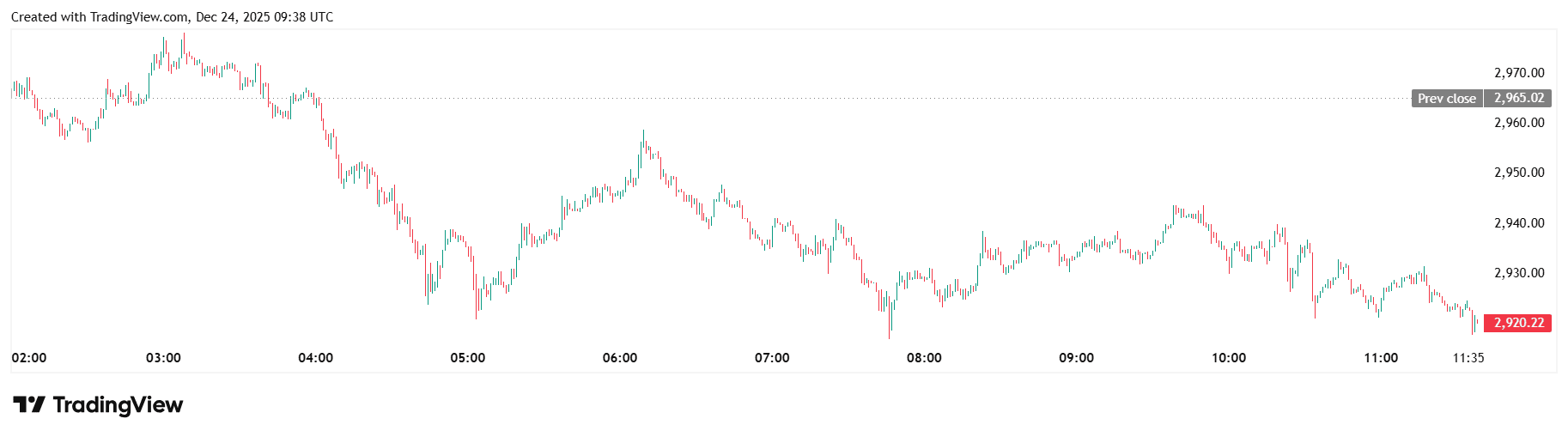The width and height of the screenshot is (1568, 437).
Task: Select the Prev close label
Action: (1446, 99)
